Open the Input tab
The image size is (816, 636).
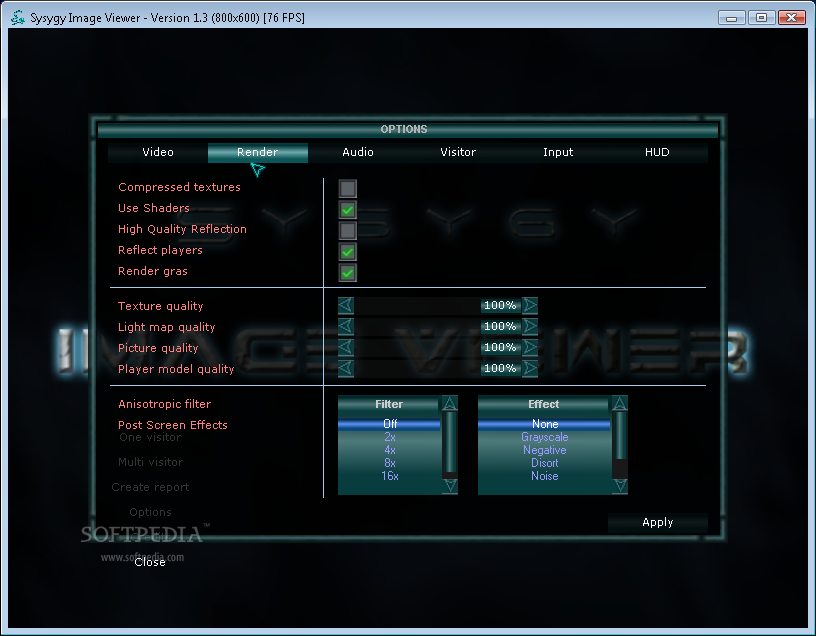coord(558,152)
